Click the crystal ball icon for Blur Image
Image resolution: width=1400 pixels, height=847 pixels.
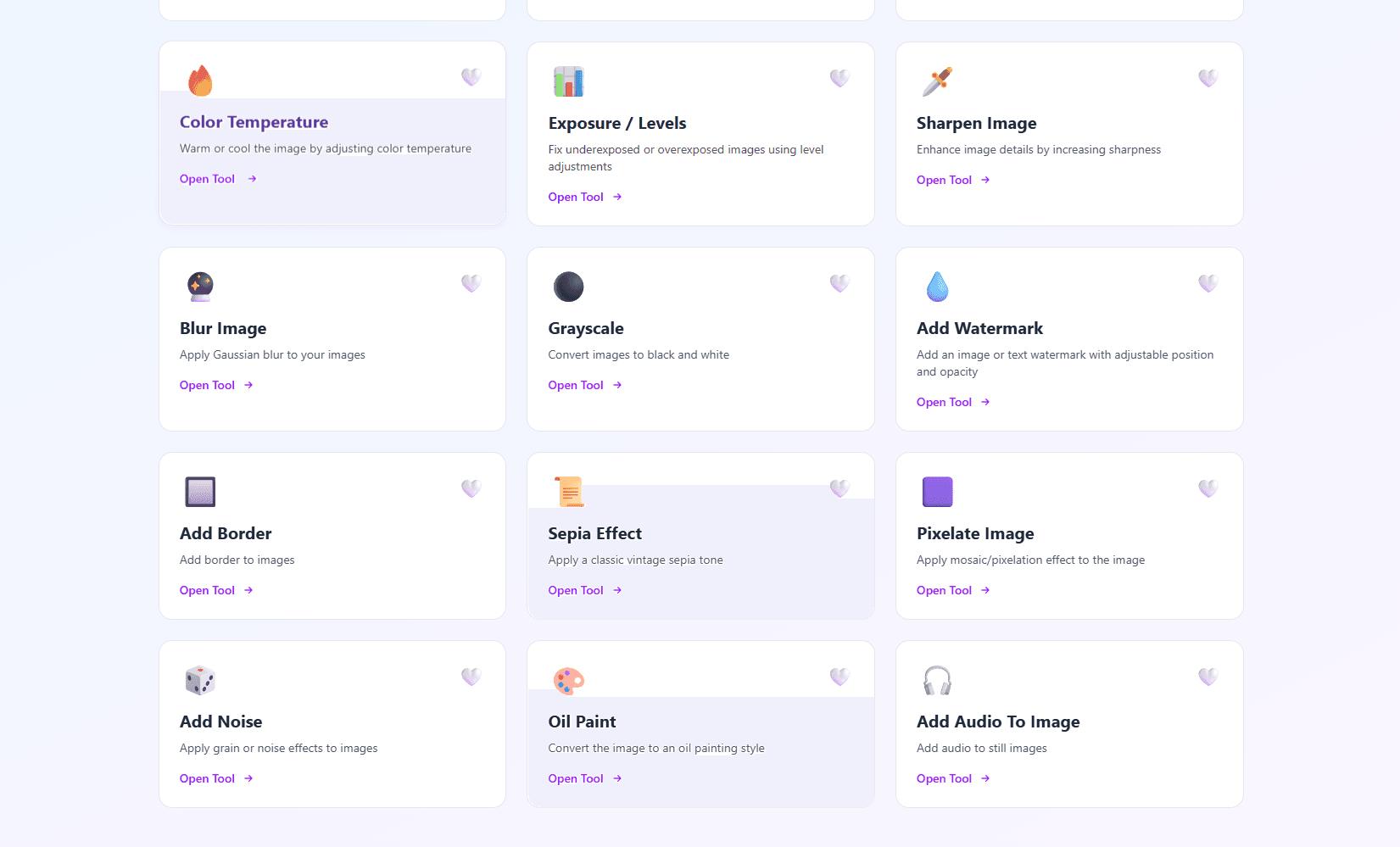pos(200,287)
